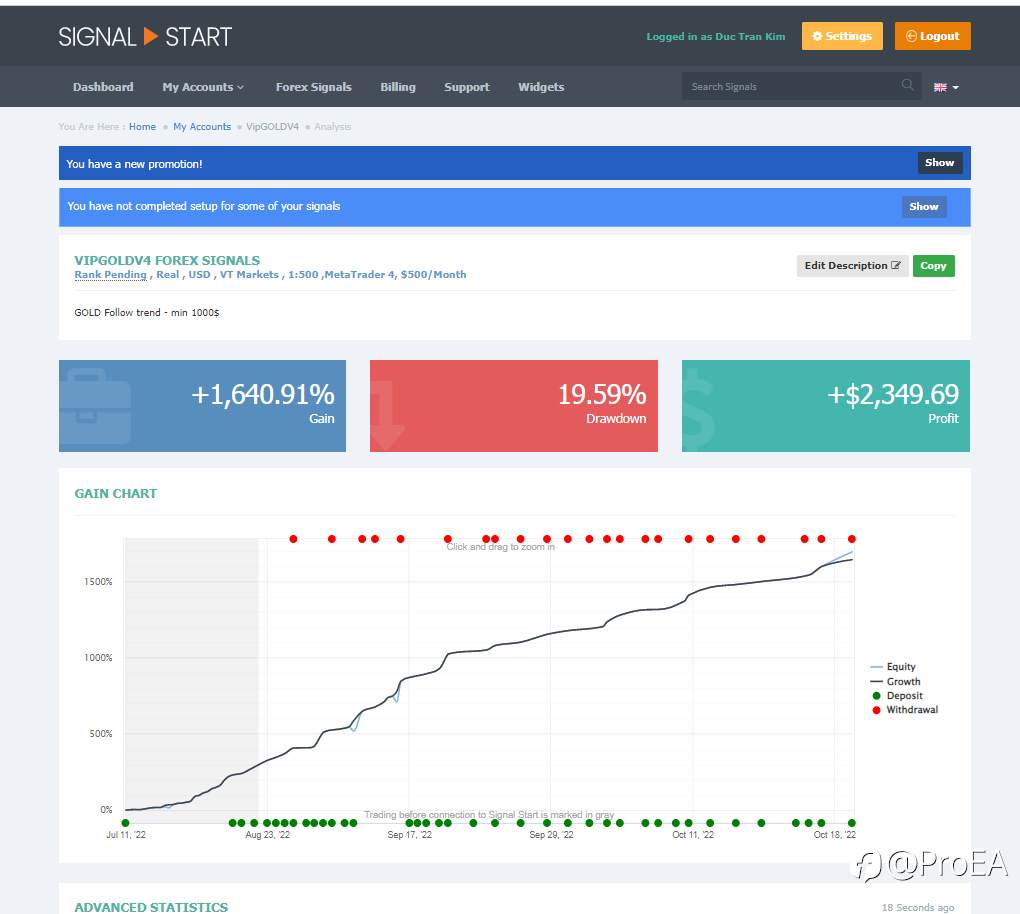1020x914 pixels.
Task: Open the Support page
Action: 466,87
